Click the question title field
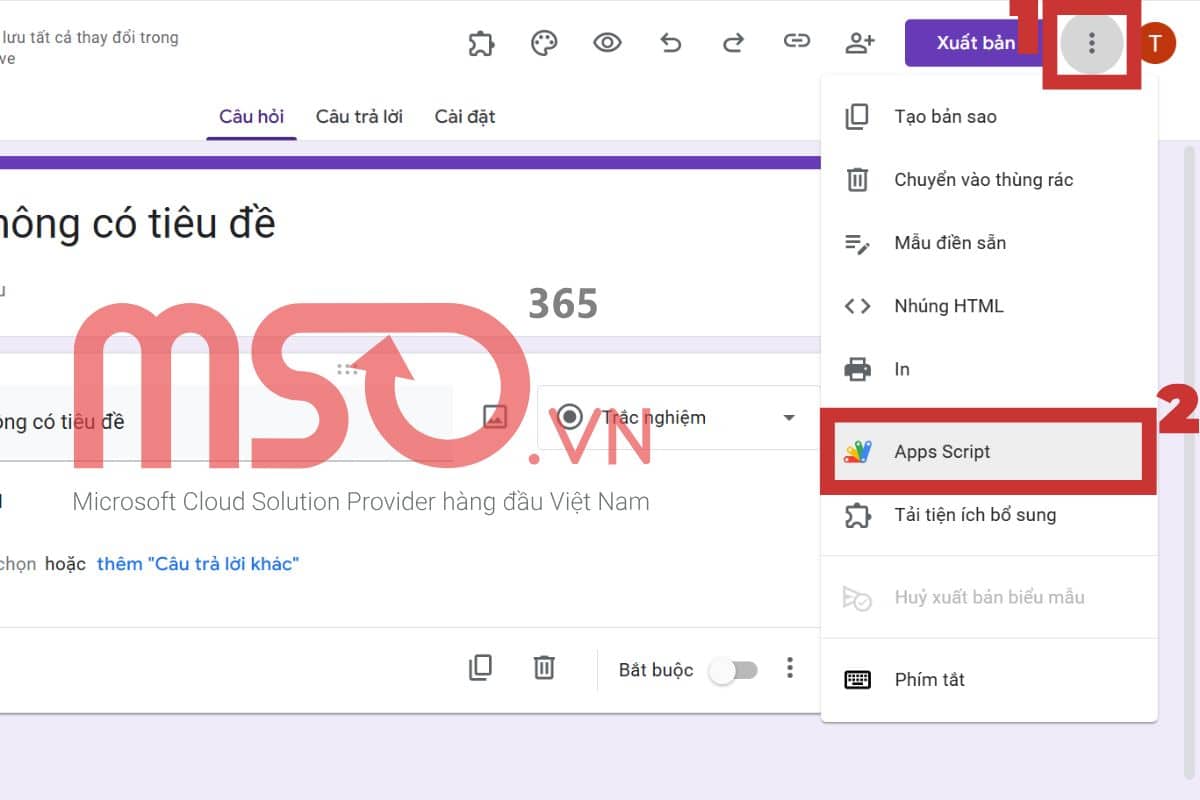The height and width of the screenshot is (800, 1200). click(x=226, y=422)
